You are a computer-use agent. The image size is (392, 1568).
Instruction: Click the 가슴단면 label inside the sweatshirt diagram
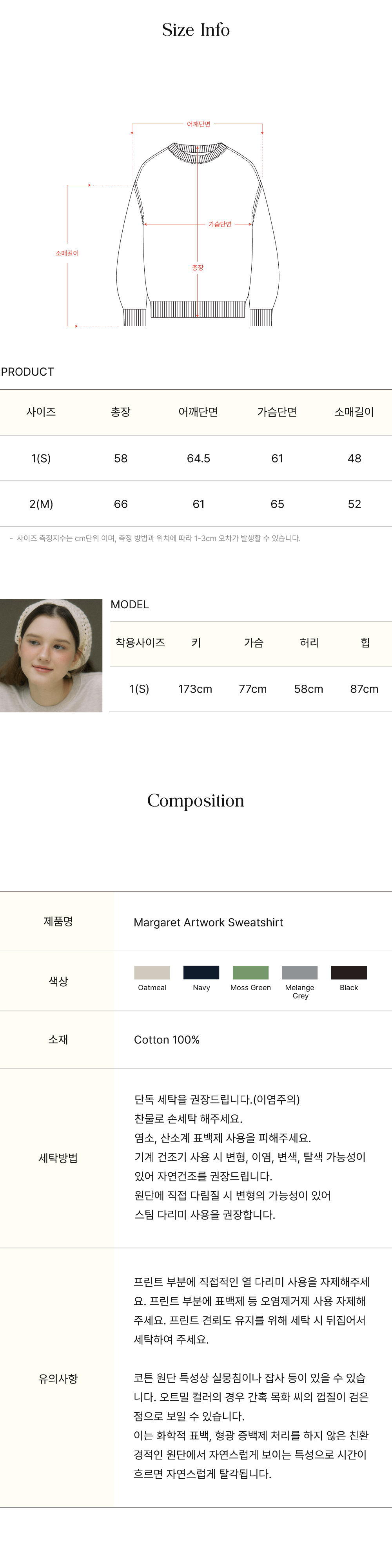click(x=220, y=224)
